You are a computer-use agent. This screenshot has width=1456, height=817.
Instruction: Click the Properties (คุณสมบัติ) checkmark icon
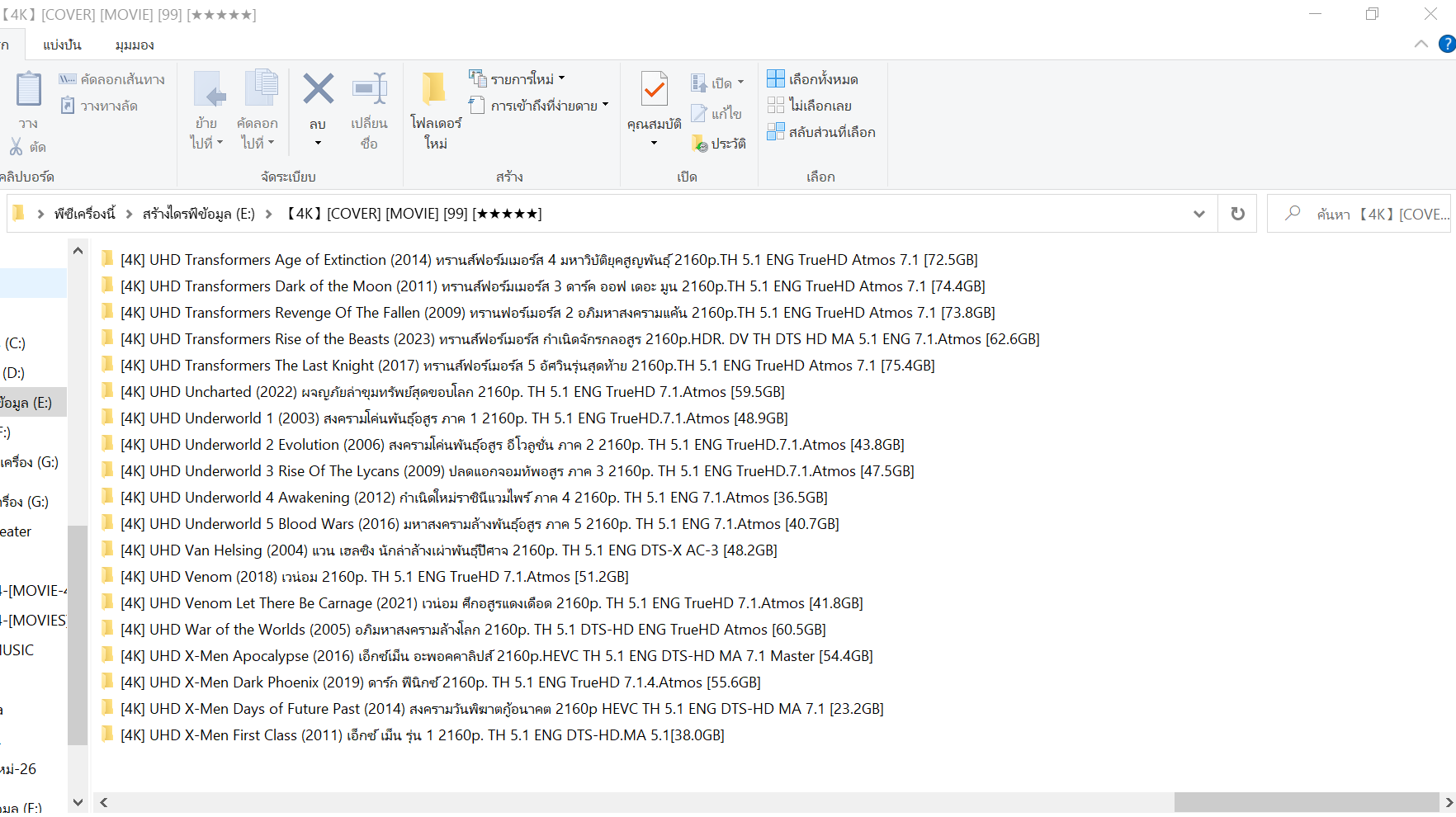[655, 88]
